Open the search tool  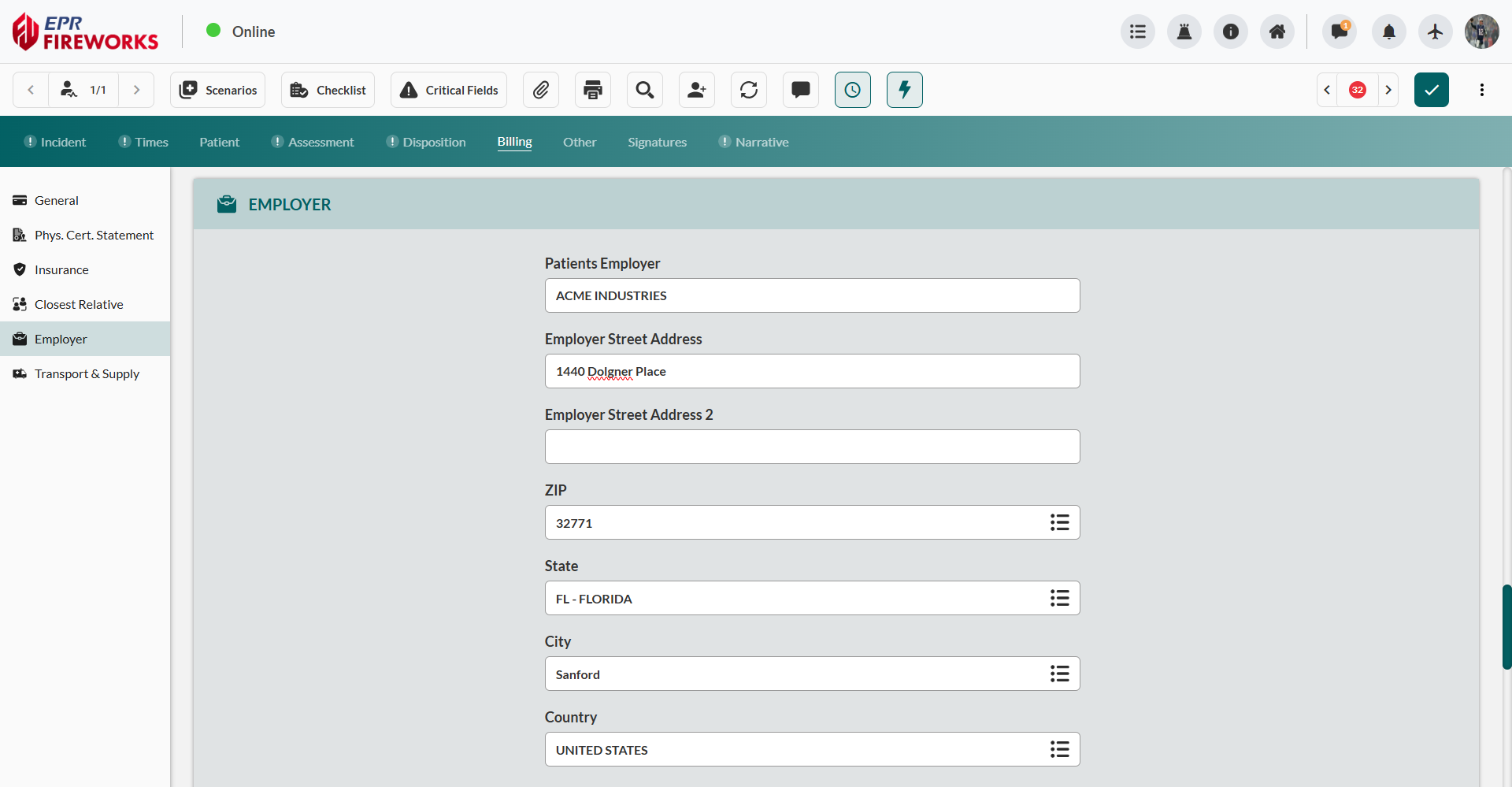[x=644, y=90]
